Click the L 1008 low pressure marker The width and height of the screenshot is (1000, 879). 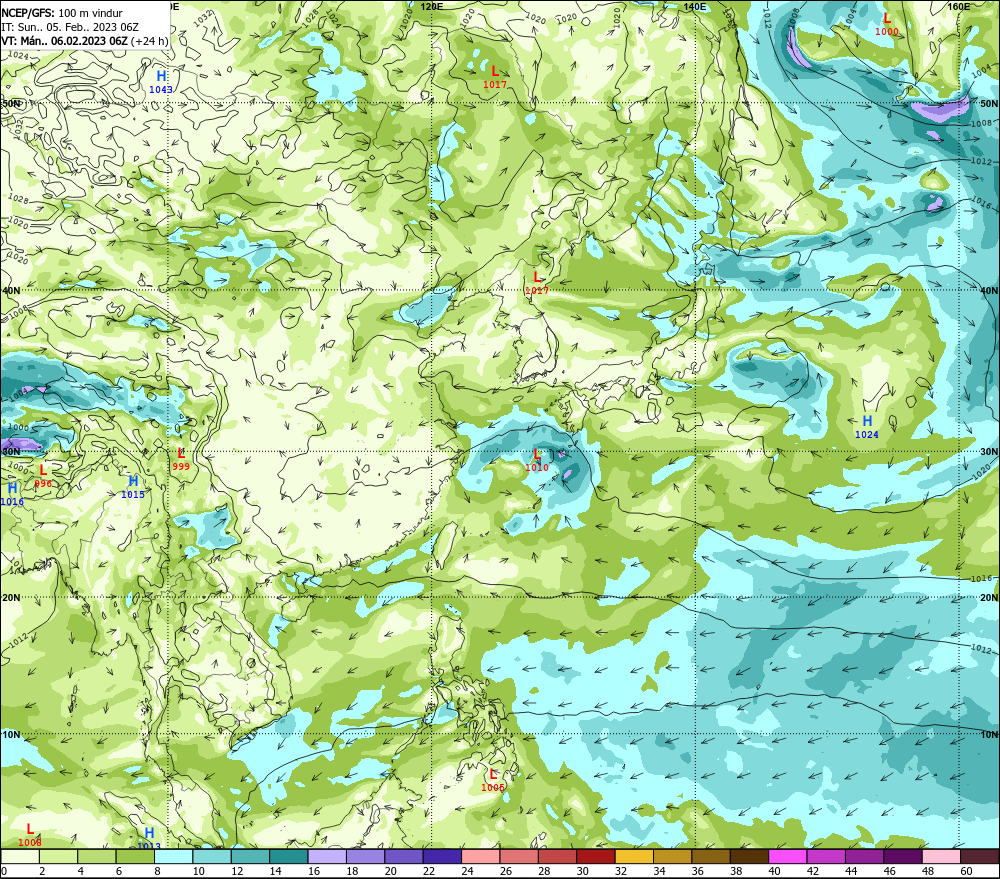click(29, 835)
